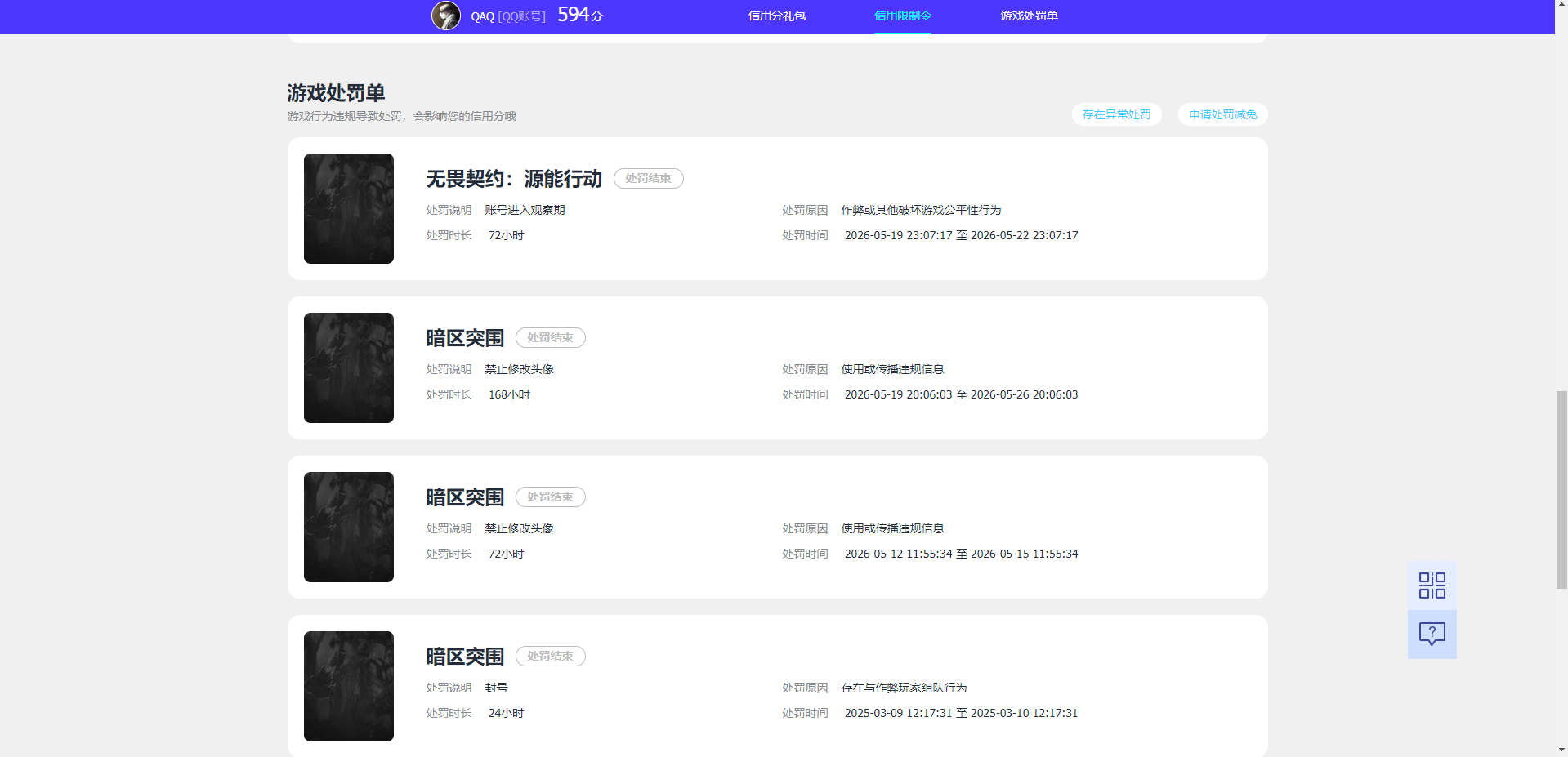Click 处罚结束 badge on 2026-05-12 暗区突围 card

click(x=550, y=497)
